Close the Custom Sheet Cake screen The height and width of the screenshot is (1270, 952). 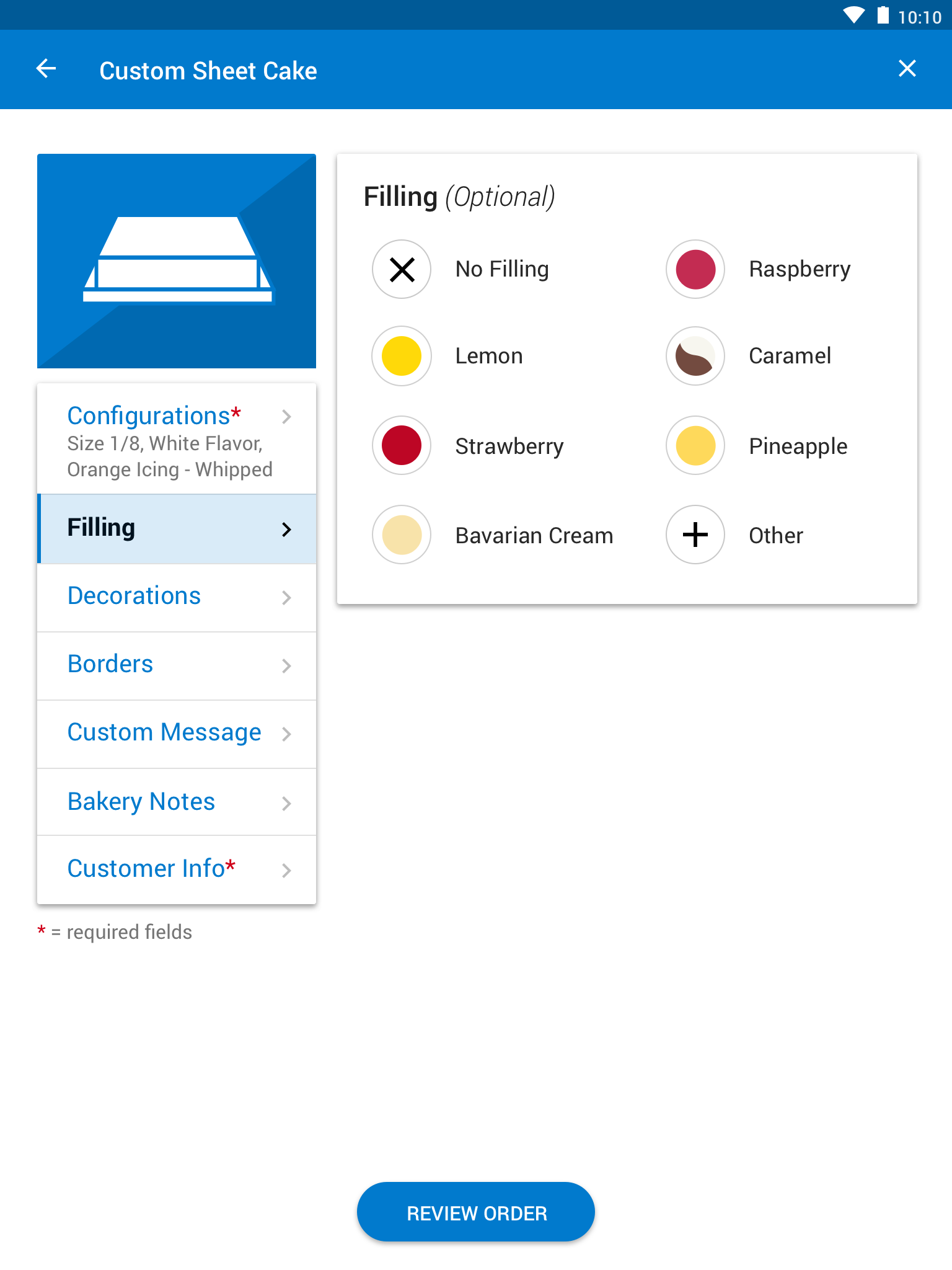(907, 69)
